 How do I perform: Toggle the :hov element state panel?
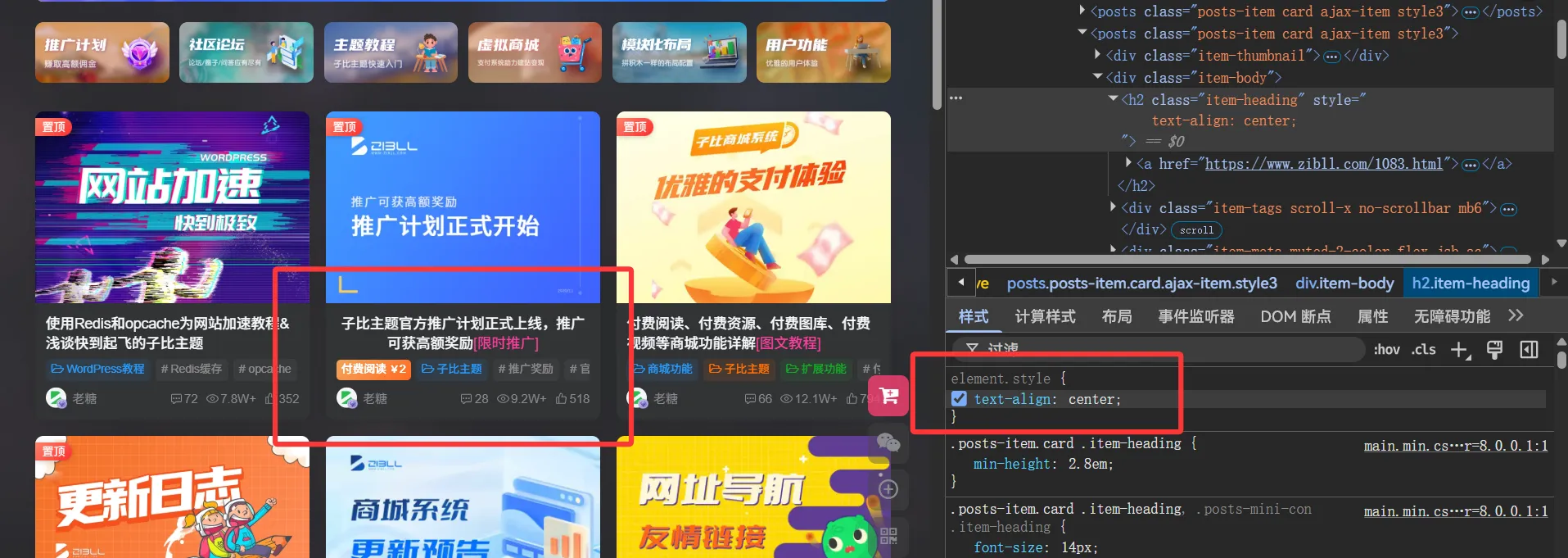1386,350
